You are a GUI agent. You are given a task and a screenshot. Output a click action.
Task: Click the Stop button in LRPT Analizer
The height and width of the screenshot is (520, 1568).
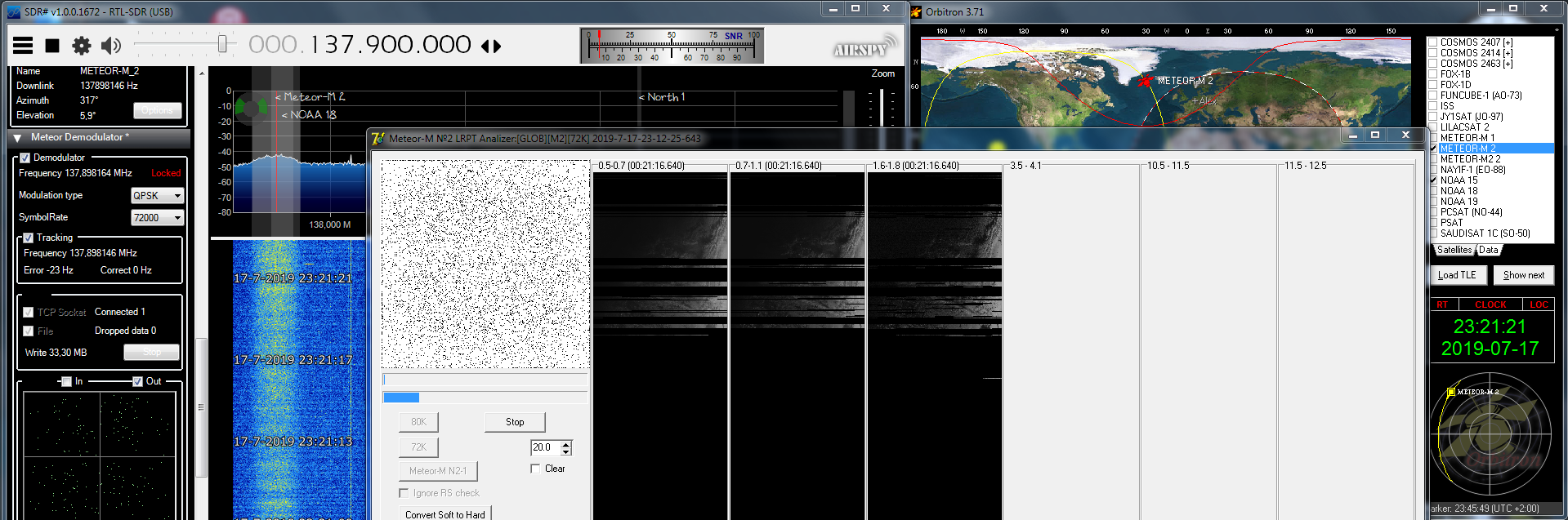[x=515, y=422]
